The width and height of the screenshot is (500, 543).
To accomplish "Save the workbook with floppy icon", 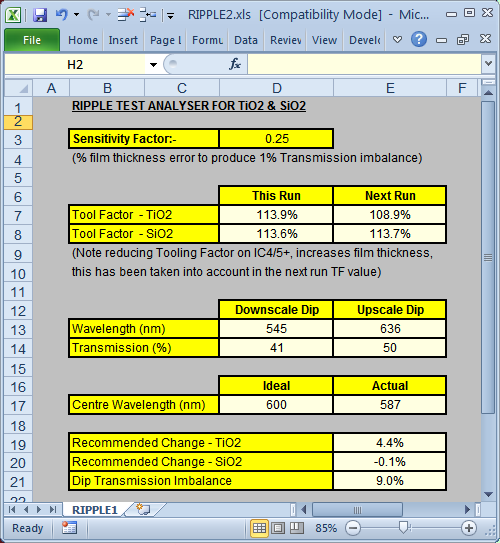I will [40, 15].
